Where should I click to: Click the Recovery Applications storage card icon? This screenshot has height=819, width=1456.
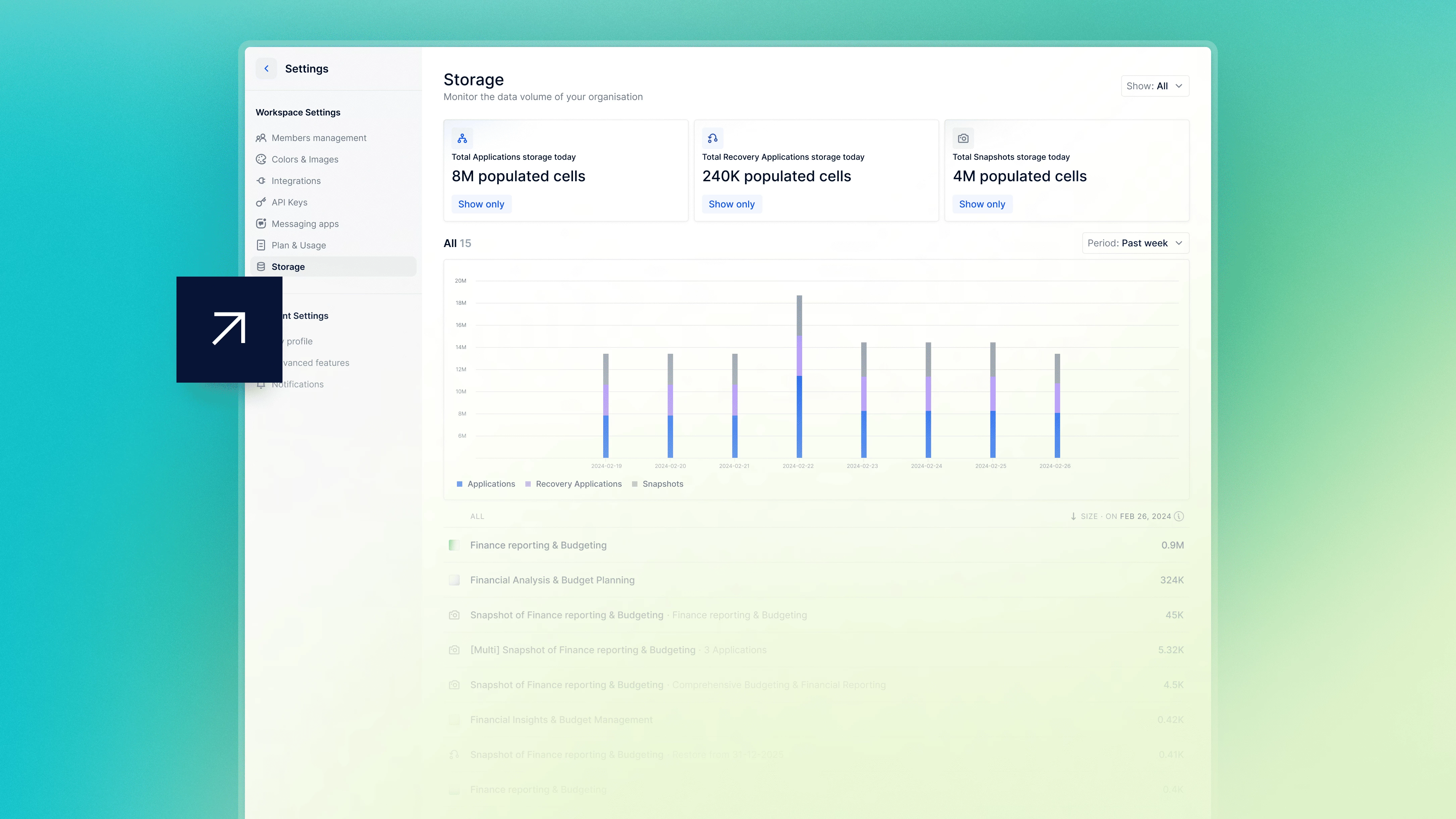[712, 138]
